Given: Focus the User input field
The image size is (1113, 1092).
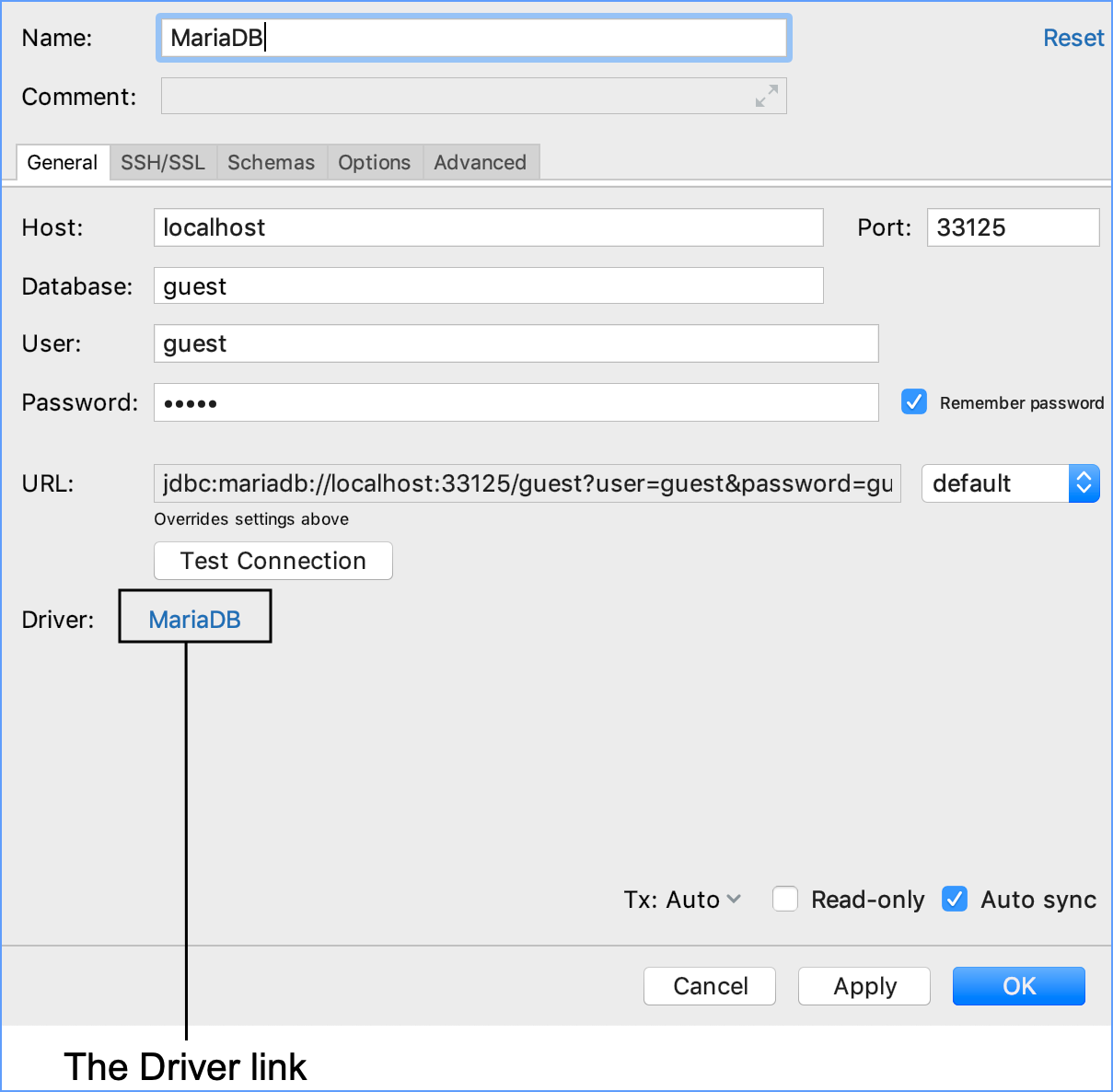Looking at the screenshot, I should pyautogui.click(x=516, y=343).
